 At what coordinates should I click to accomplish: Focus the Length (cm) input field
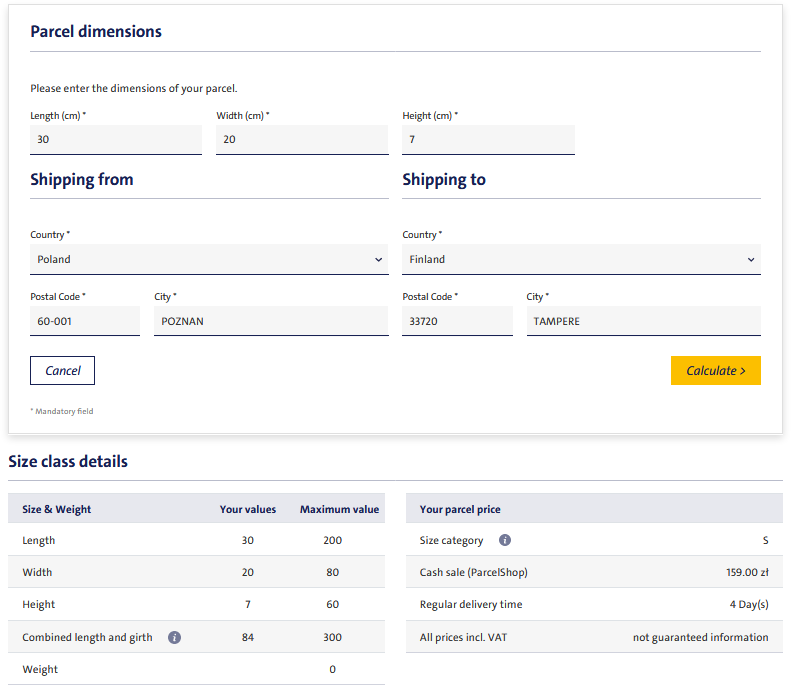coord(116,140)
